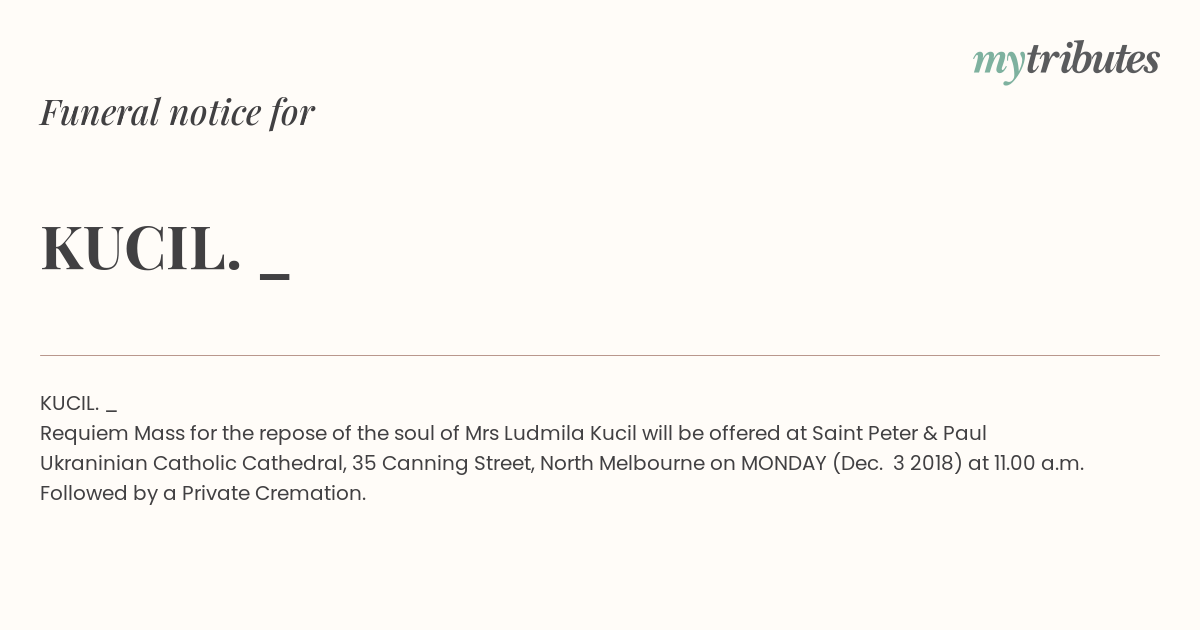This screenshot has height=630, width=1200.
Task: Click the "Funeral notice for" heading
Action: tap(177, 112)
